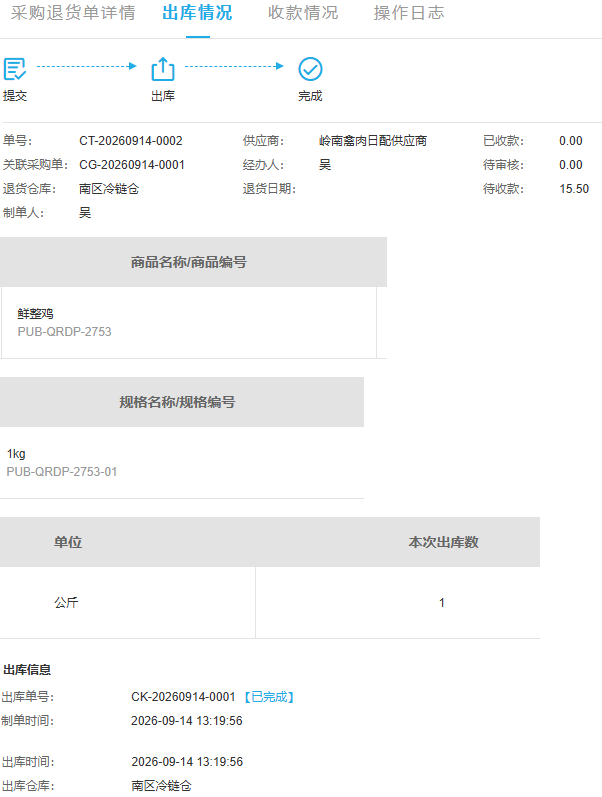Click the 已收款 amount 0.00
This screenshot has width=602, height=797.
[570, 141]
